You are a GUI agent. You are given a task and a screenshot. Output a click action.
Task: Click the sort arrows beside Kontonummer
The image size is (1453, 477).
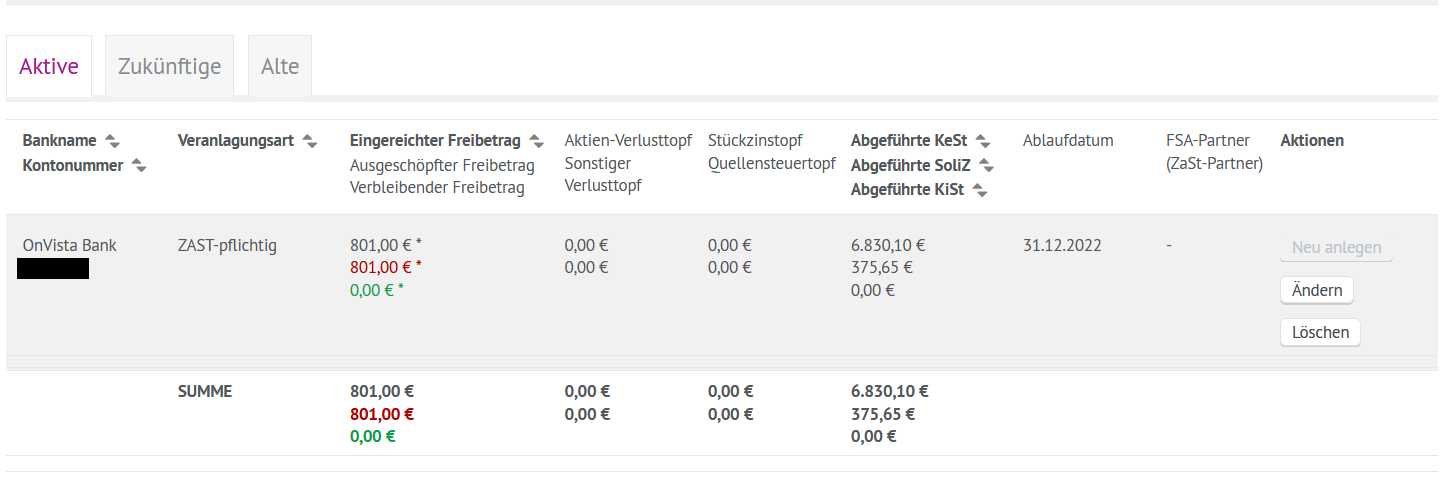(x=139, y=166)
